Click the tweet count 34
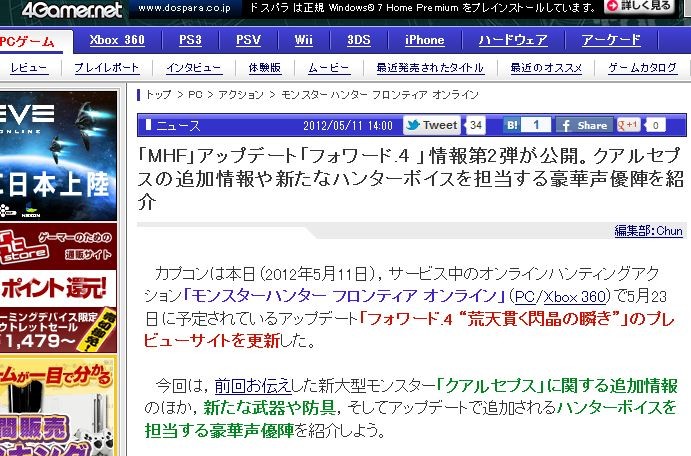691x456 pixels. click(x=476, y=126)
